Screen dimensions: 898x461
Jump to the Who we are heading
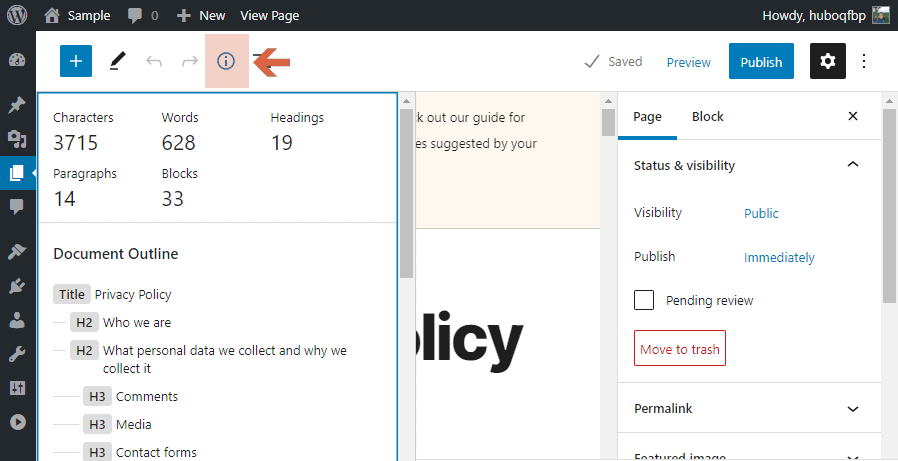[137, 322]
